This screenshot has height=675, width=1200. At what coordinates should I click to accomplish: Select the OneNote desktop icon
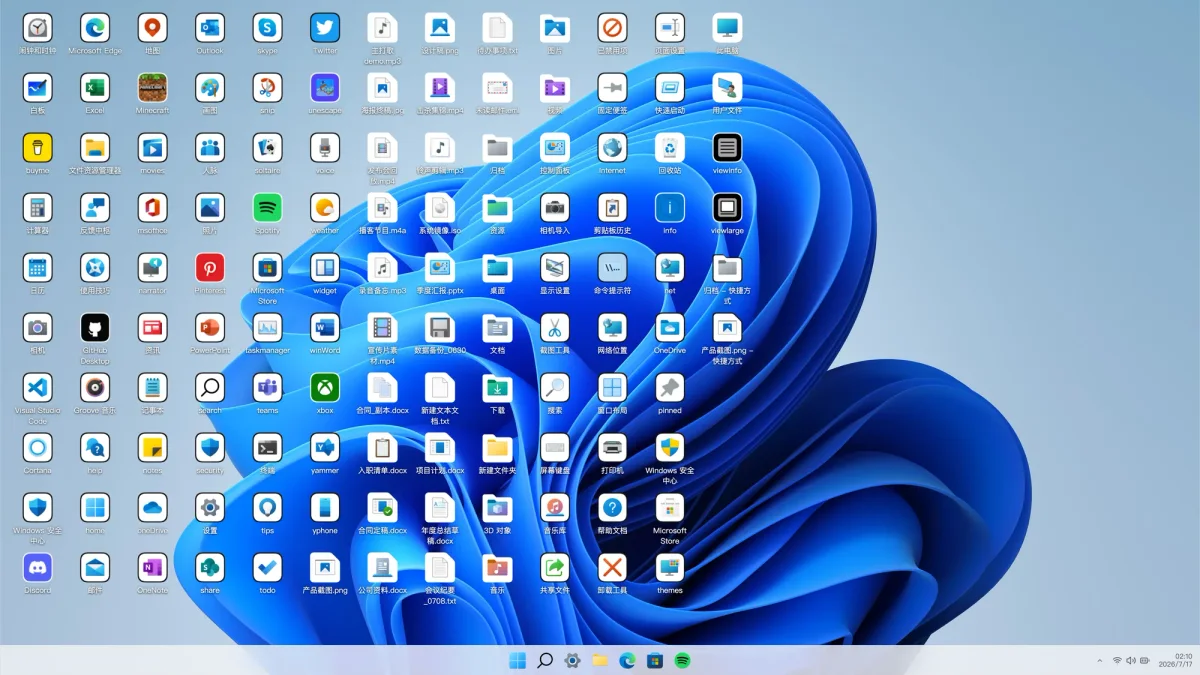pyautogui.click(x=152, y=568)
